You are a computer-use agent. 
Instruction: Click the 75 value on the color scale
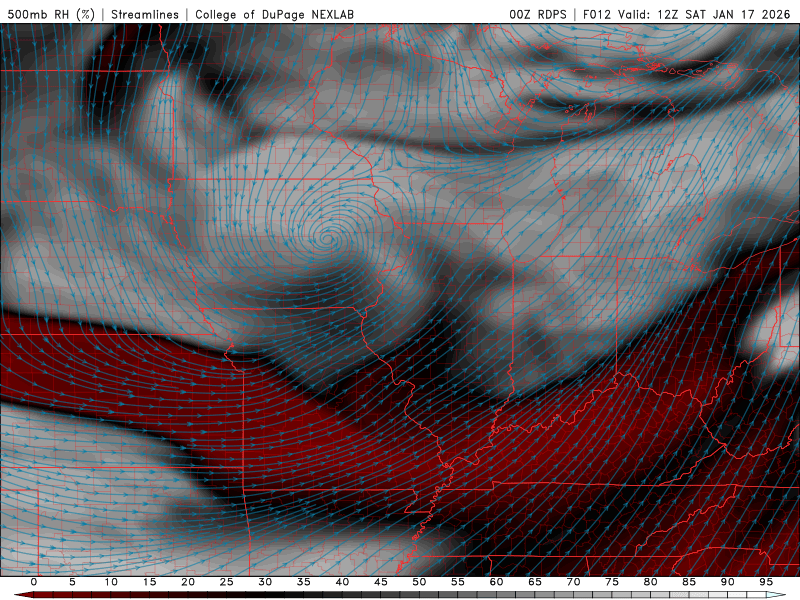612,582
